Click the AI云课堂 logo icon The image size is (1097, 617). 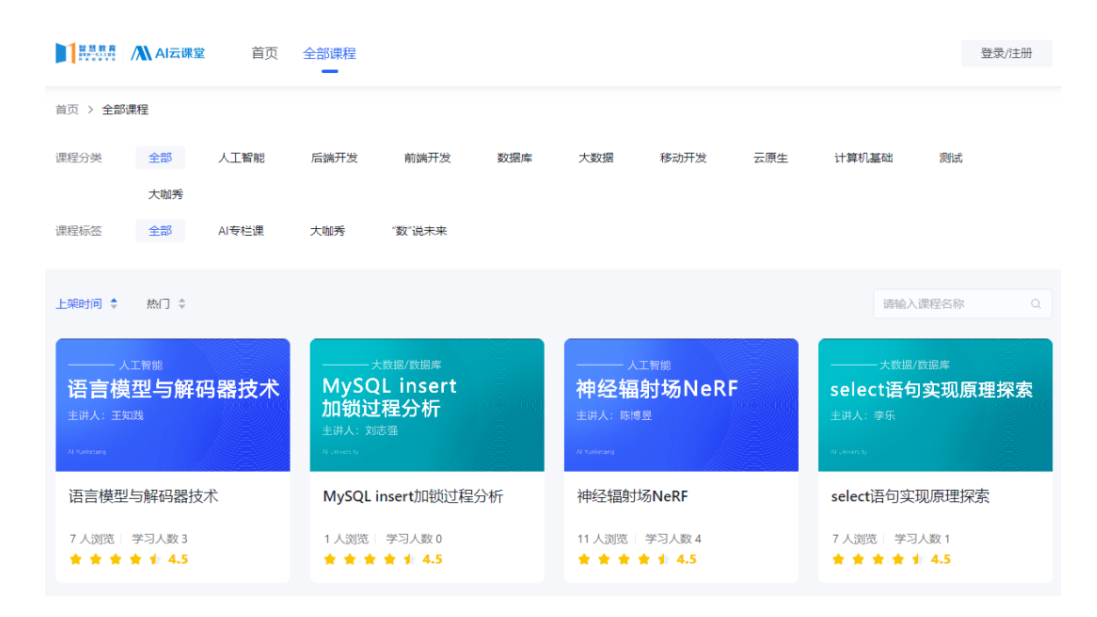coord(141,53)
